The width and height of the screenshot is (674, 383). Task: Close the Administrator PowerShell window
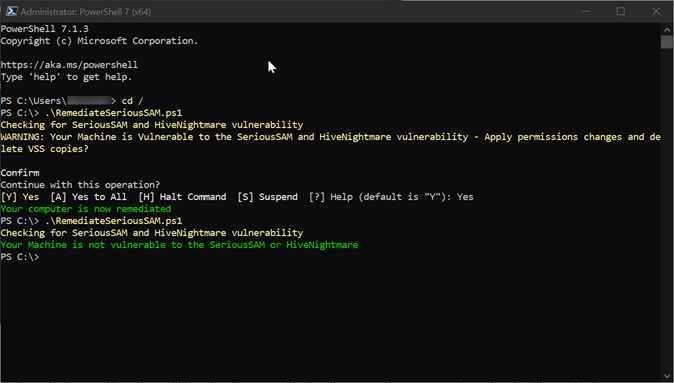[656, 12]
